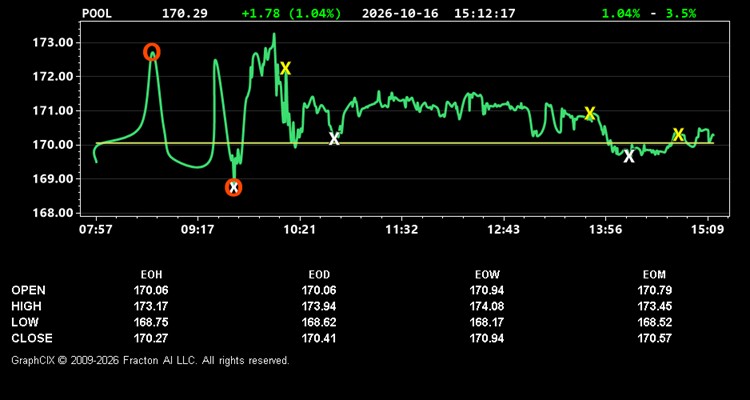This screenshot has height=400, width=750.
Task: Select the EOW high value 174.08
Action: [x=487, y=306]
